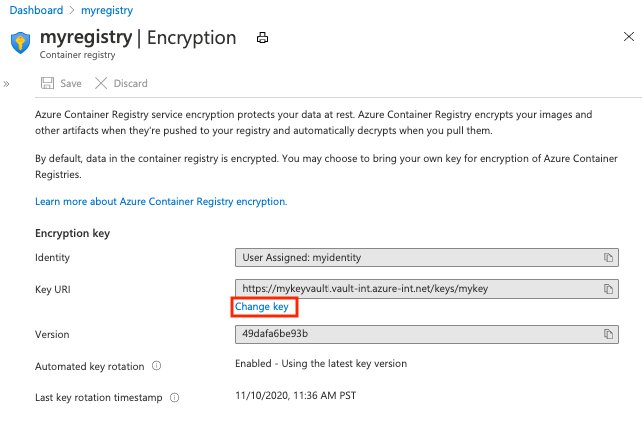Click the myregistry container registry icon
644x421 pixels.
coord(20,43)
